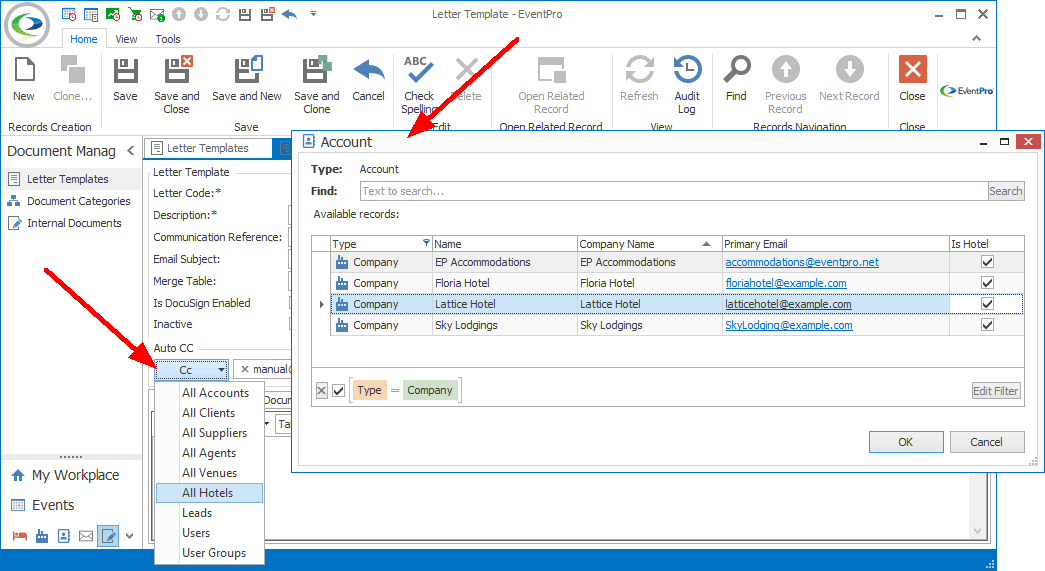This screenshot has height=571, width=1045.
Task: Toggle Is Hotel checkbox for Floria Hotel
Action: 987,283
